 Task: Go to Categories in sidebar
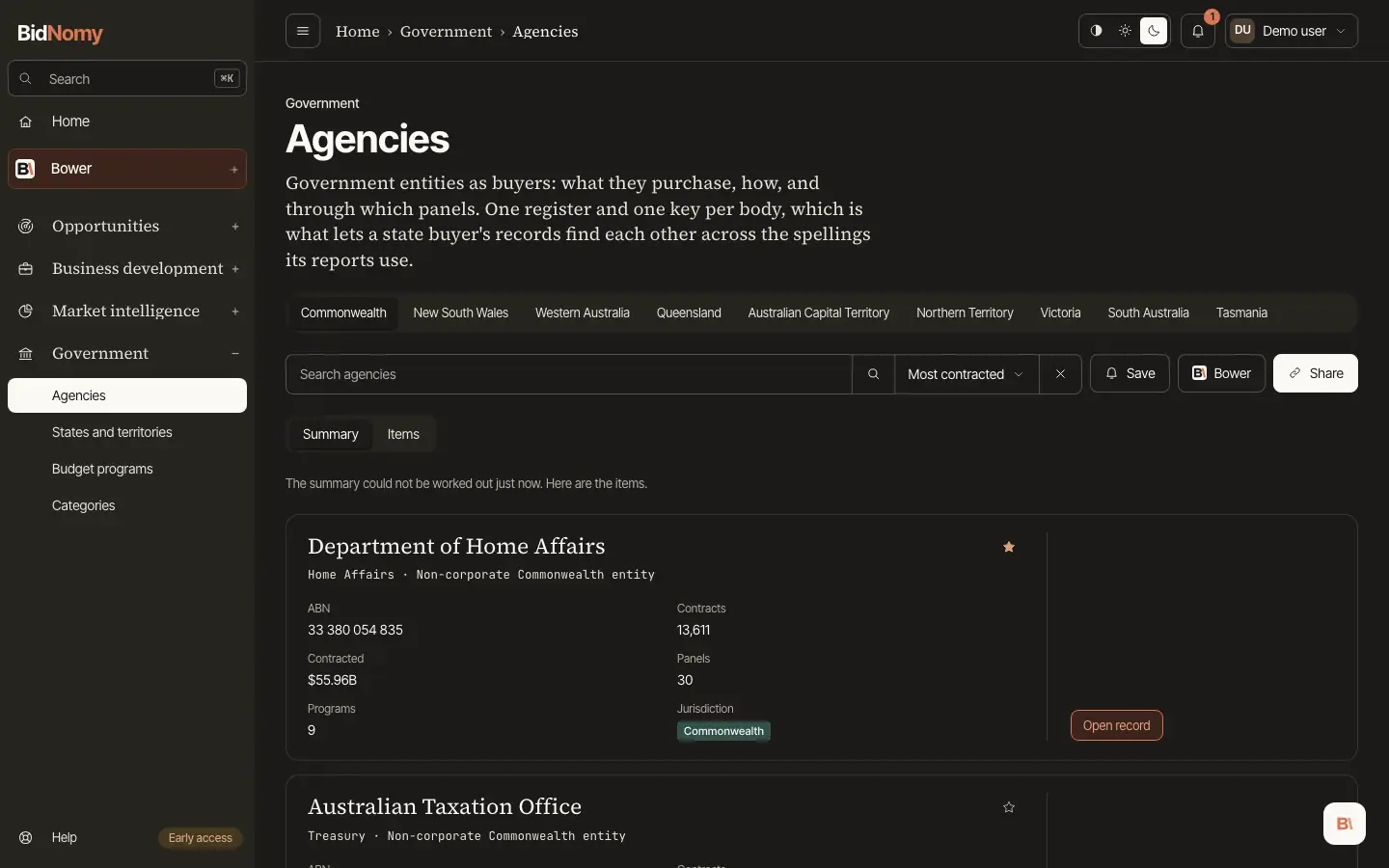127,505
